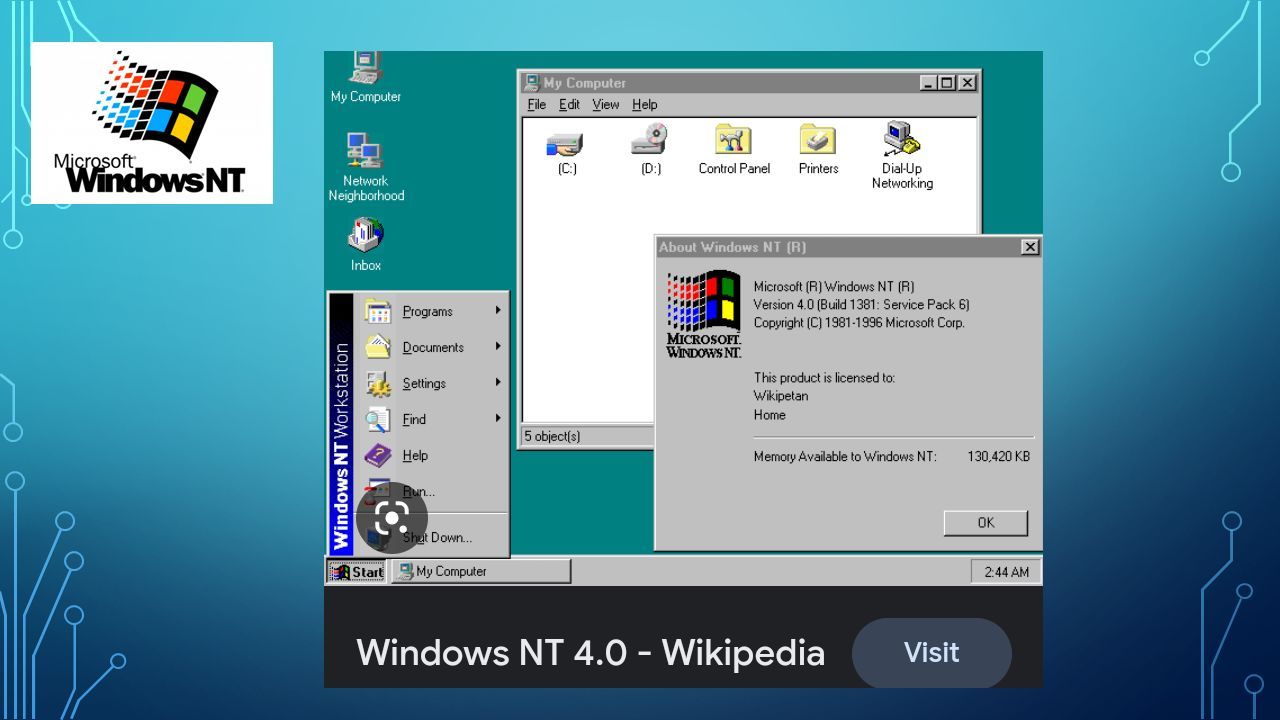The image size is (1280, 720).
Task: Minimize the My Computer window
Action: tap(929, 83)
